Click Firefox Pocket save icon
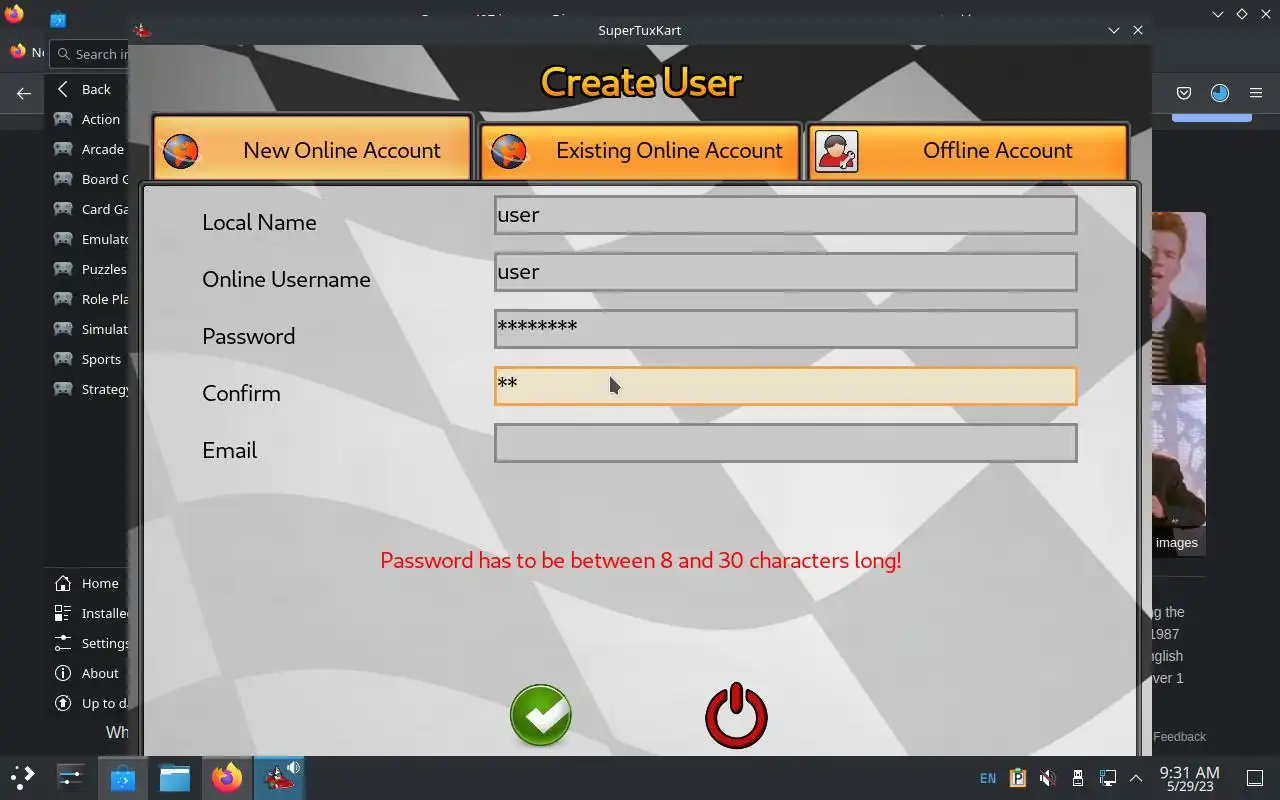 coord(1184,93)
